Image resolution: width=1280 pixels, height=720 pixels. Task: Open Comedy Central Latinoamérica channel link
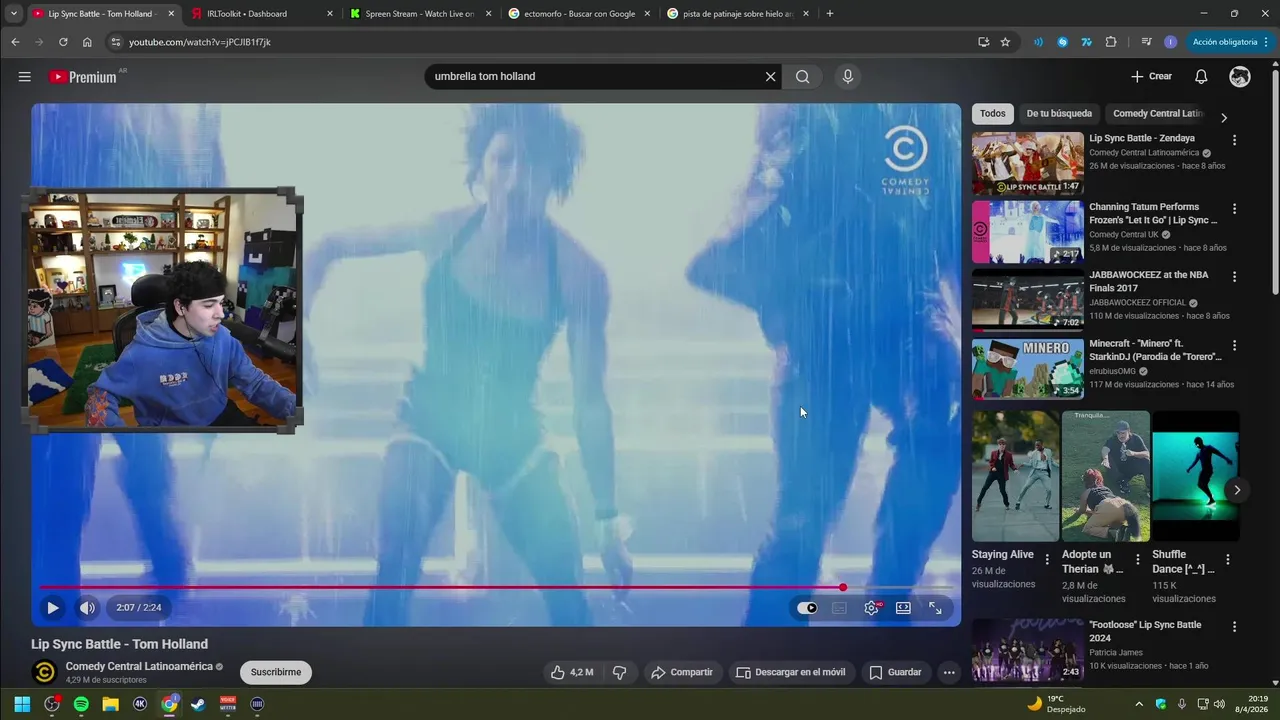pyautogui.click(x=139, y=666)
